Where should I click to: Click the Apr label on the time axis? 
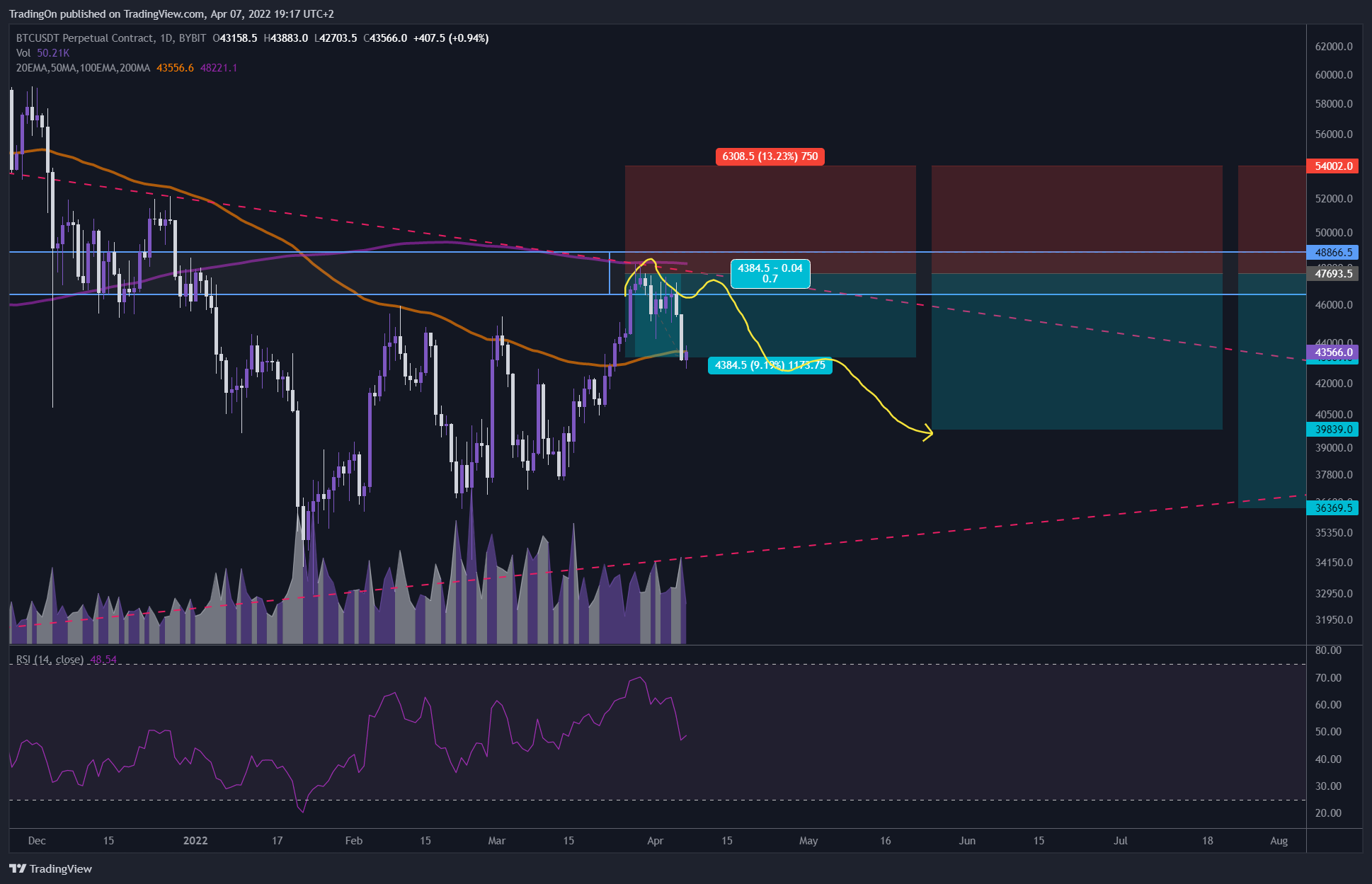click(x=655, y=841)
